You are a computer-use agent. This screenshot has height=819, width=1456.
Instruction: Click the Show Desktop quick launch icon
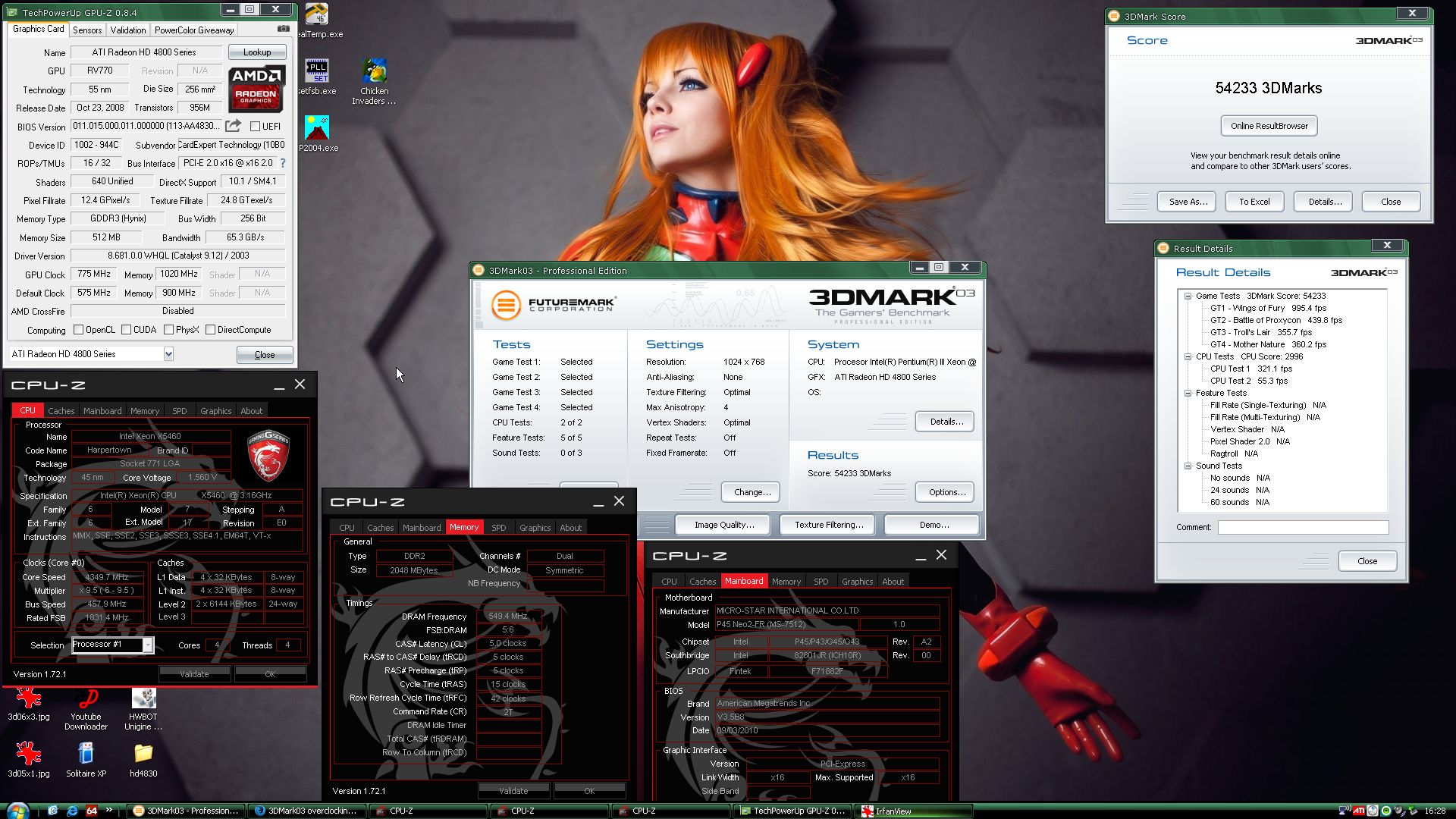coord(52,810)
